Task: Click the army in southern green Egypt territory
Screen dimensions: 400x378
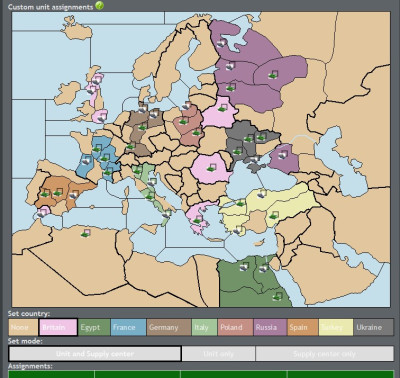Action: coord(277,296)
